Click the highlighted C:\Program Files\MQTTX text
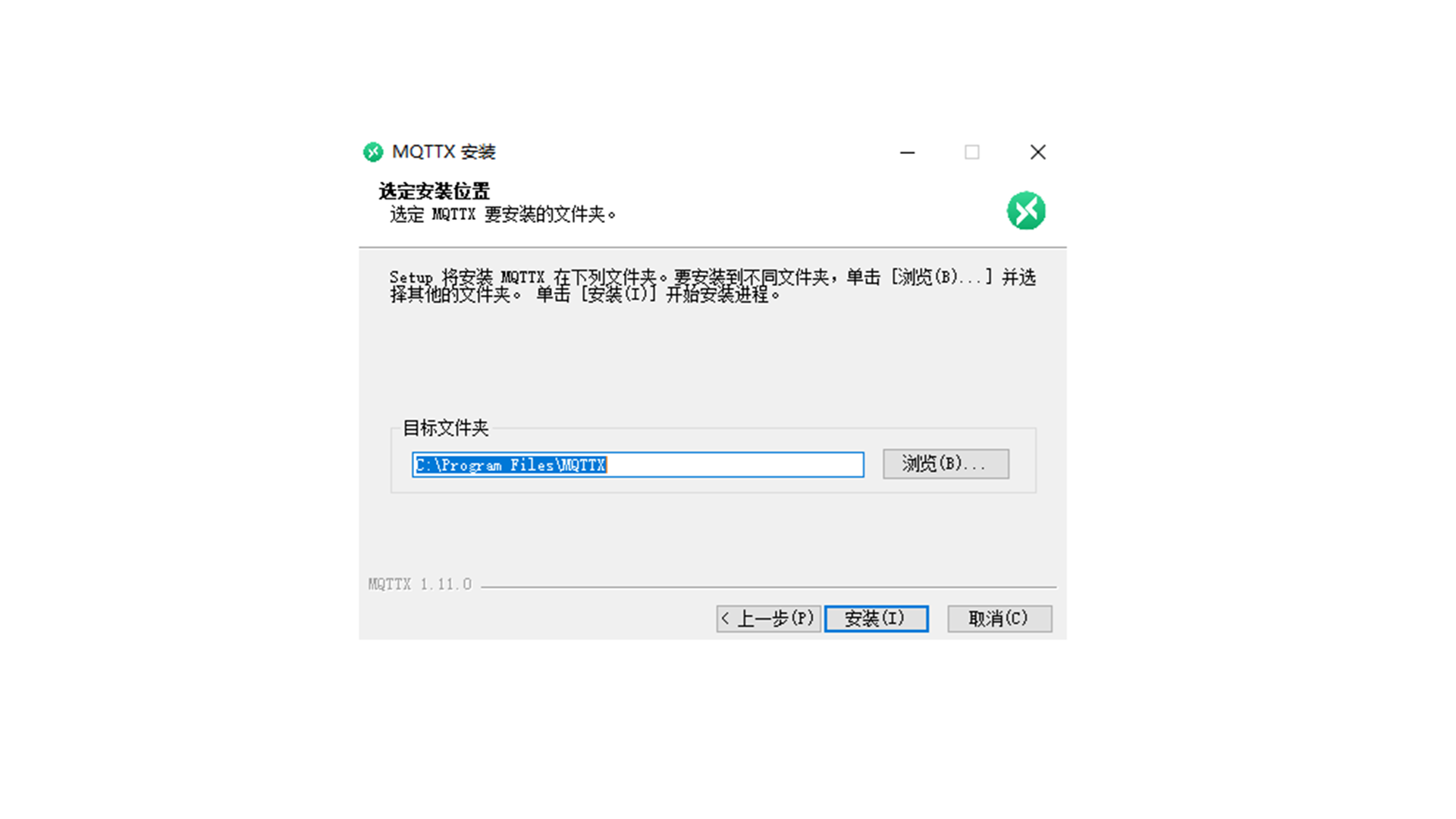Image resolution: width=1456 pixels, height=819 pixels. 510,465
